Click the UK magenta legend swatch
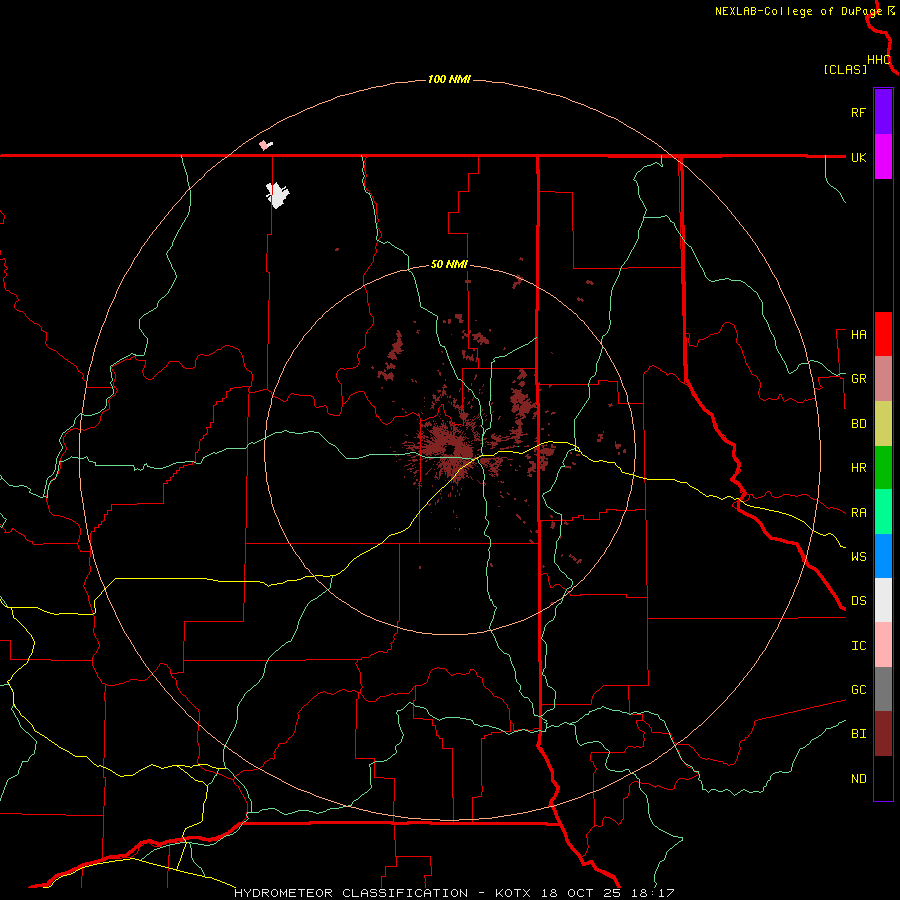 coord(883,157)
